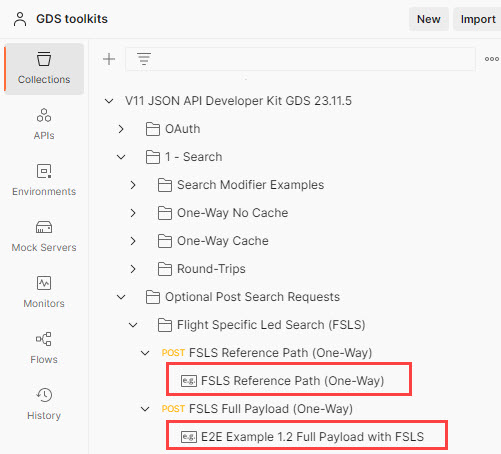This screenshot has height=454, width=501.
Task: Open the Collections sidebar tab
Action: 44,69
